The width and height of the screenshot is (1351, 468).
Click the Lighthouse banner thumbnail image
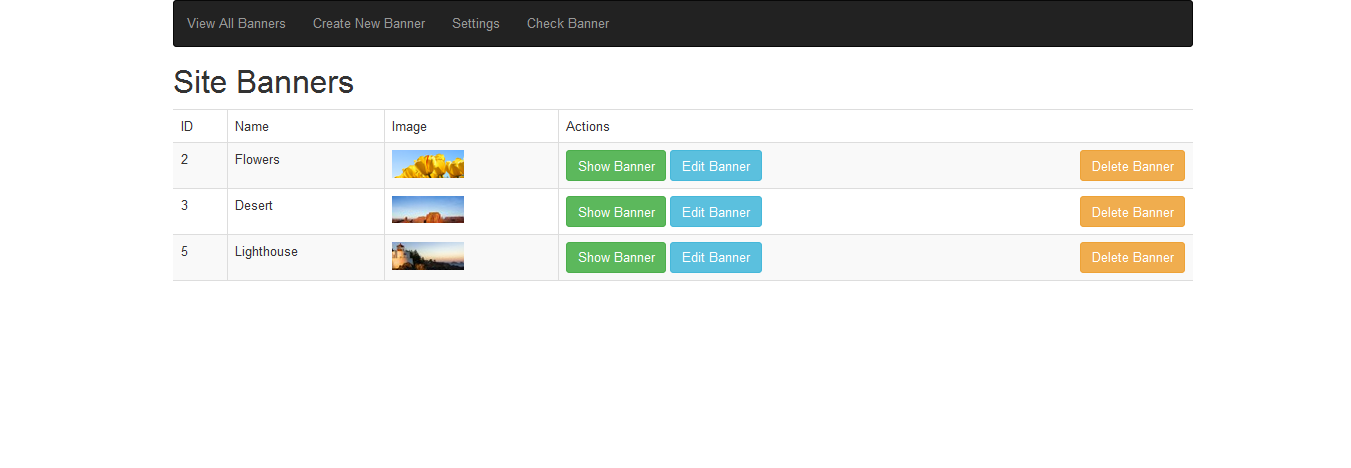point(428,256)
